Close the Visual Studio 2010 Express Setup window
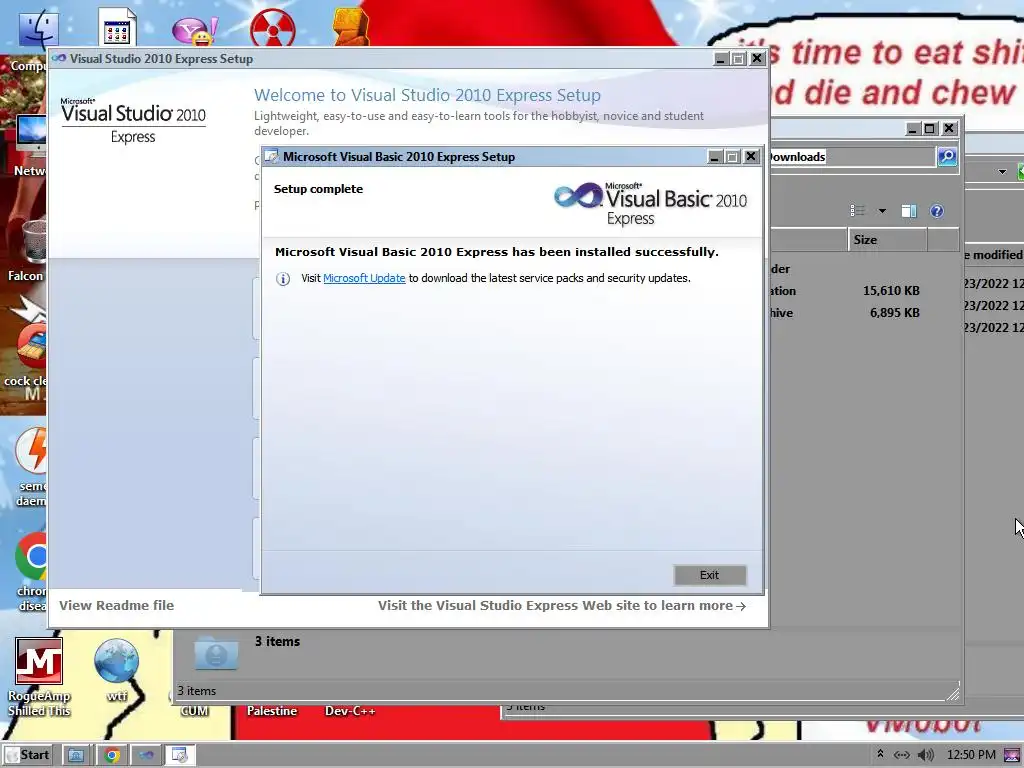 (757, 59)
